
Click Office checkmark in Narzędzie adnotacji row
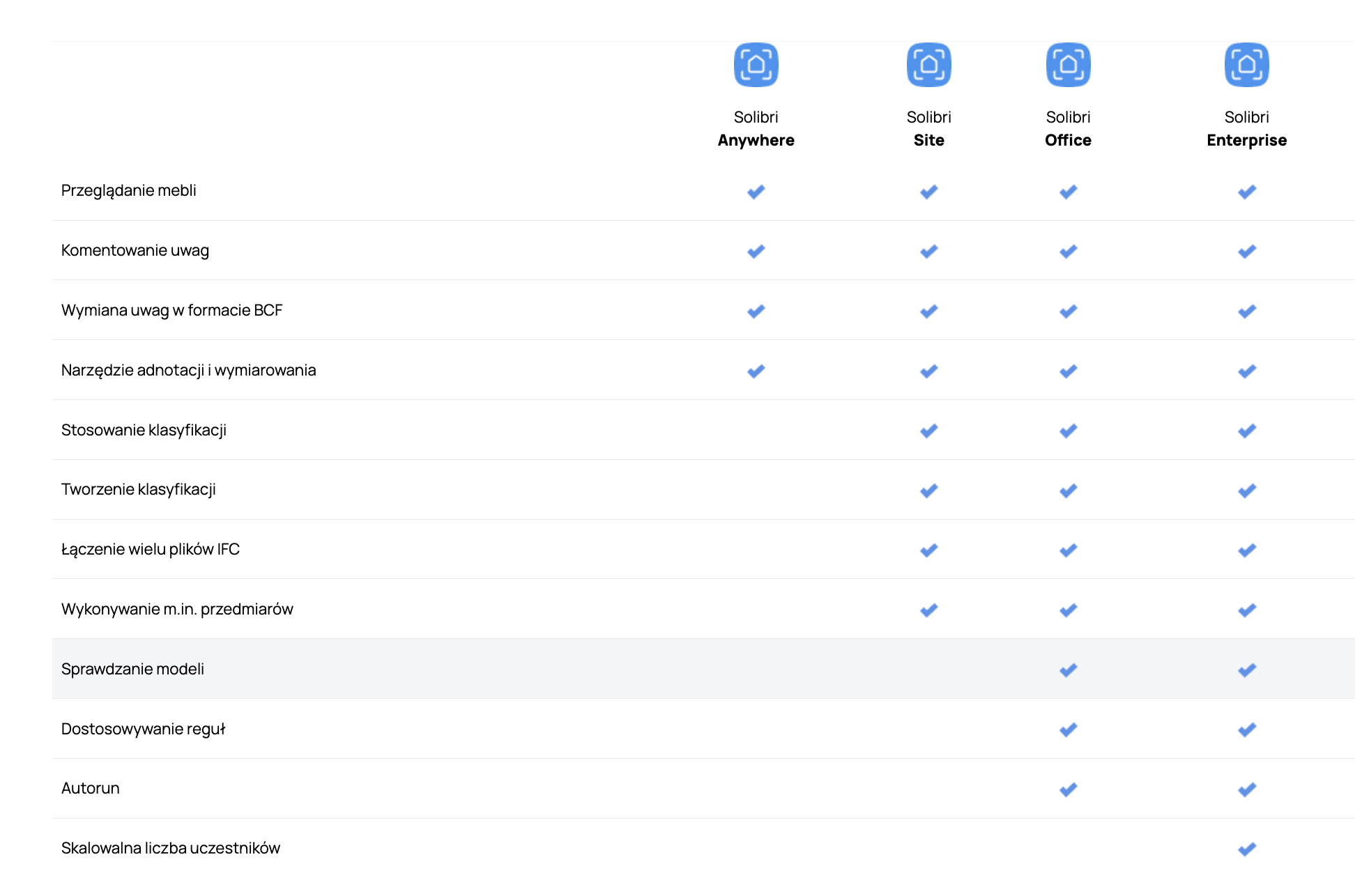(x=1068, y=371)
